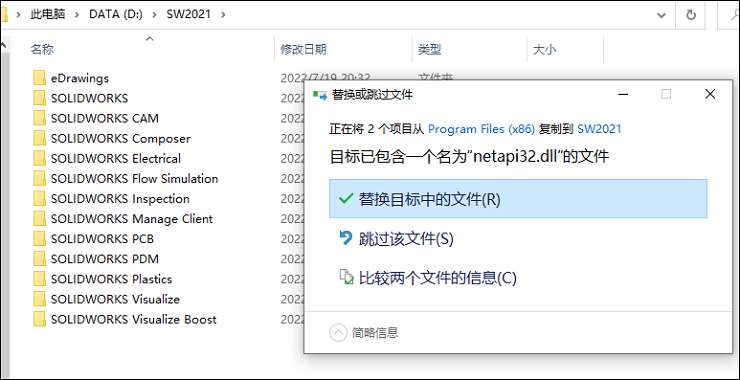Minimize the 替换或跳过文件 dialog
Image resolution: width=740 pixels, height=380 pixels.
pyautogui.click(x=623, y=94)
